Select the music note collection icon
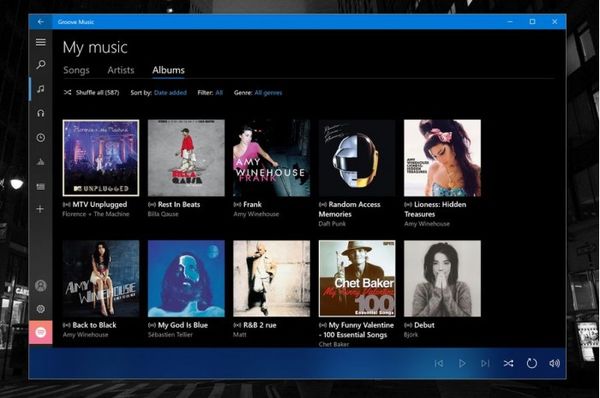This screenshot has width=600, height=398. pyautogui.click(x=41, y=89)
